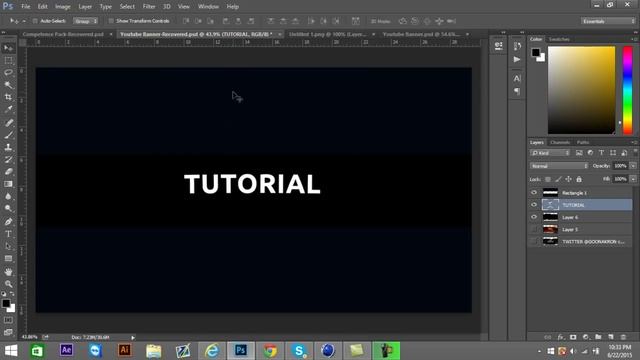Toggle pixel layer filter
The height and width of the screenshot is (360, 640).
(579, 153)
